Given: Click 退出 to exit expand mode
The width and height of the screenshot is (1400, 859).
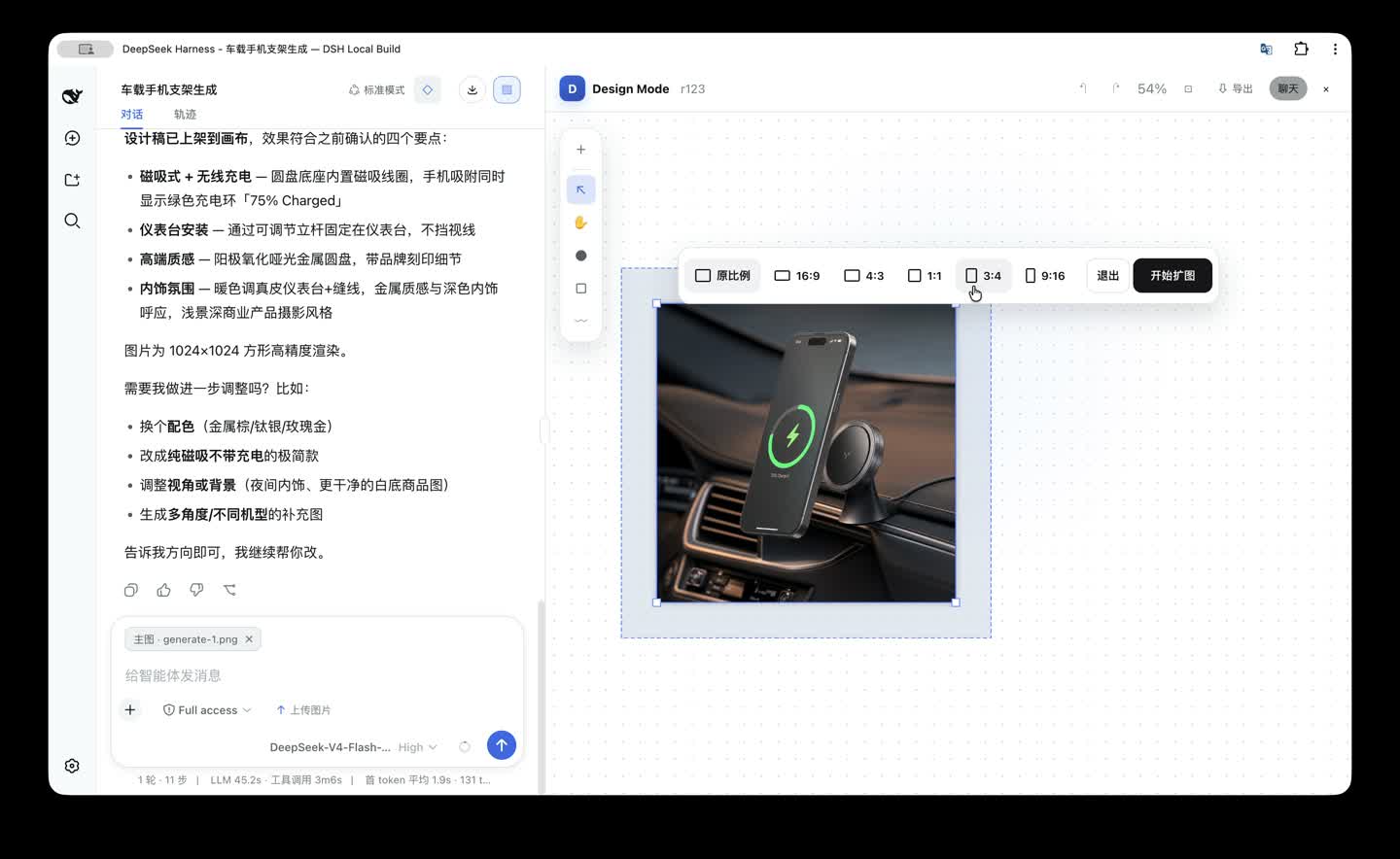Looking at the screenshot, I should tap(1107, 276).
